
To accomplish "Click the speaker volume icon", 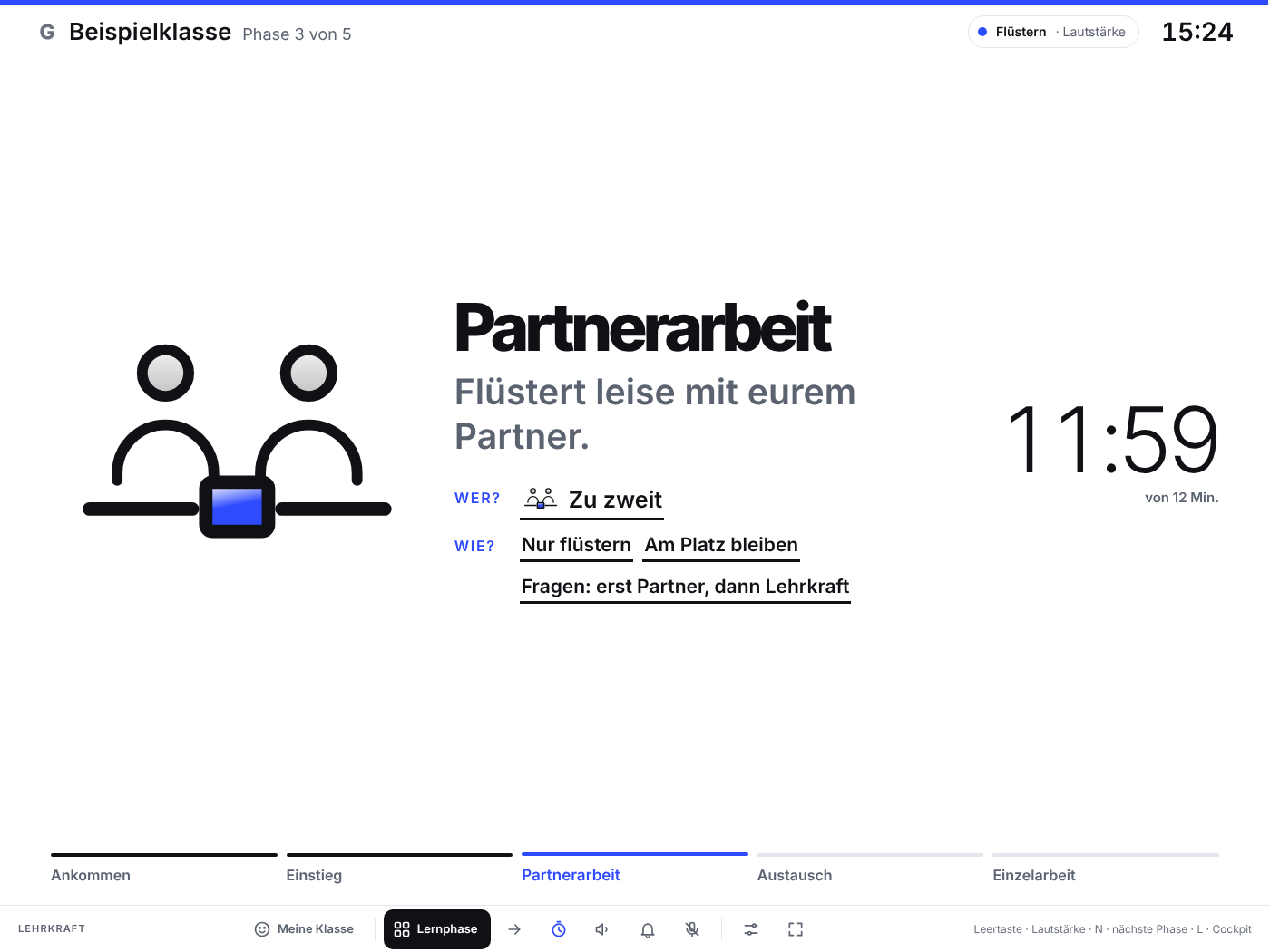I will [x=602, y=929].
